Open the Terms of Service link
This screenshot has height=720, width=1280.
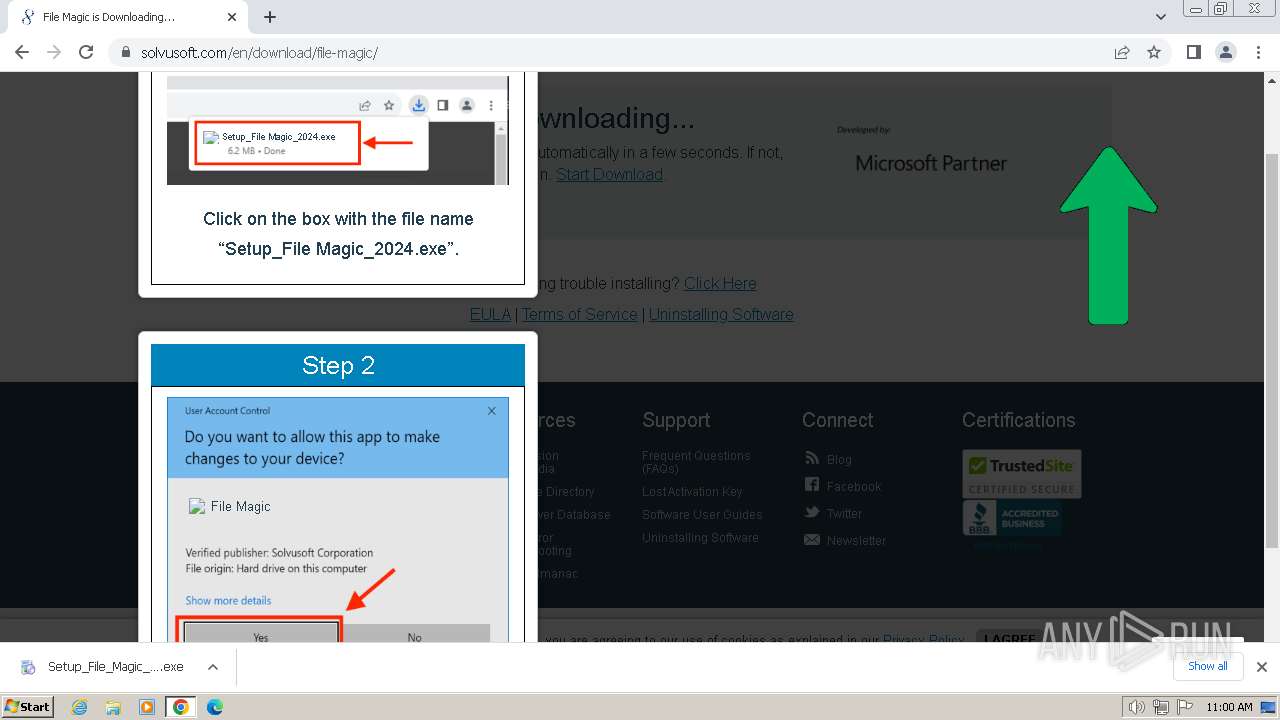579,314
